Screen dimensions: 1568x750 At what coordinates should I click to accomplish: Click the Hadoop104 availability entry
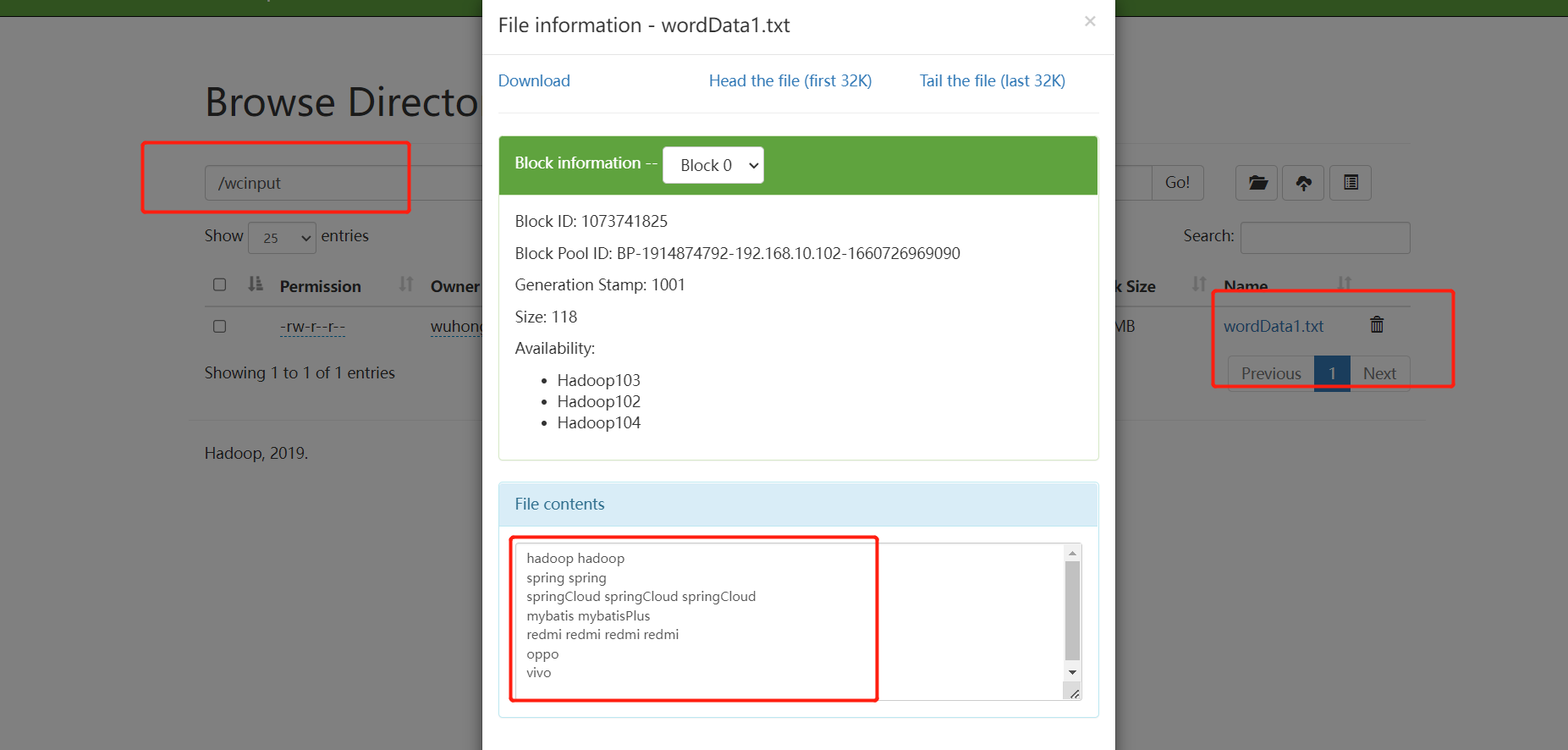tap(598, 423)
